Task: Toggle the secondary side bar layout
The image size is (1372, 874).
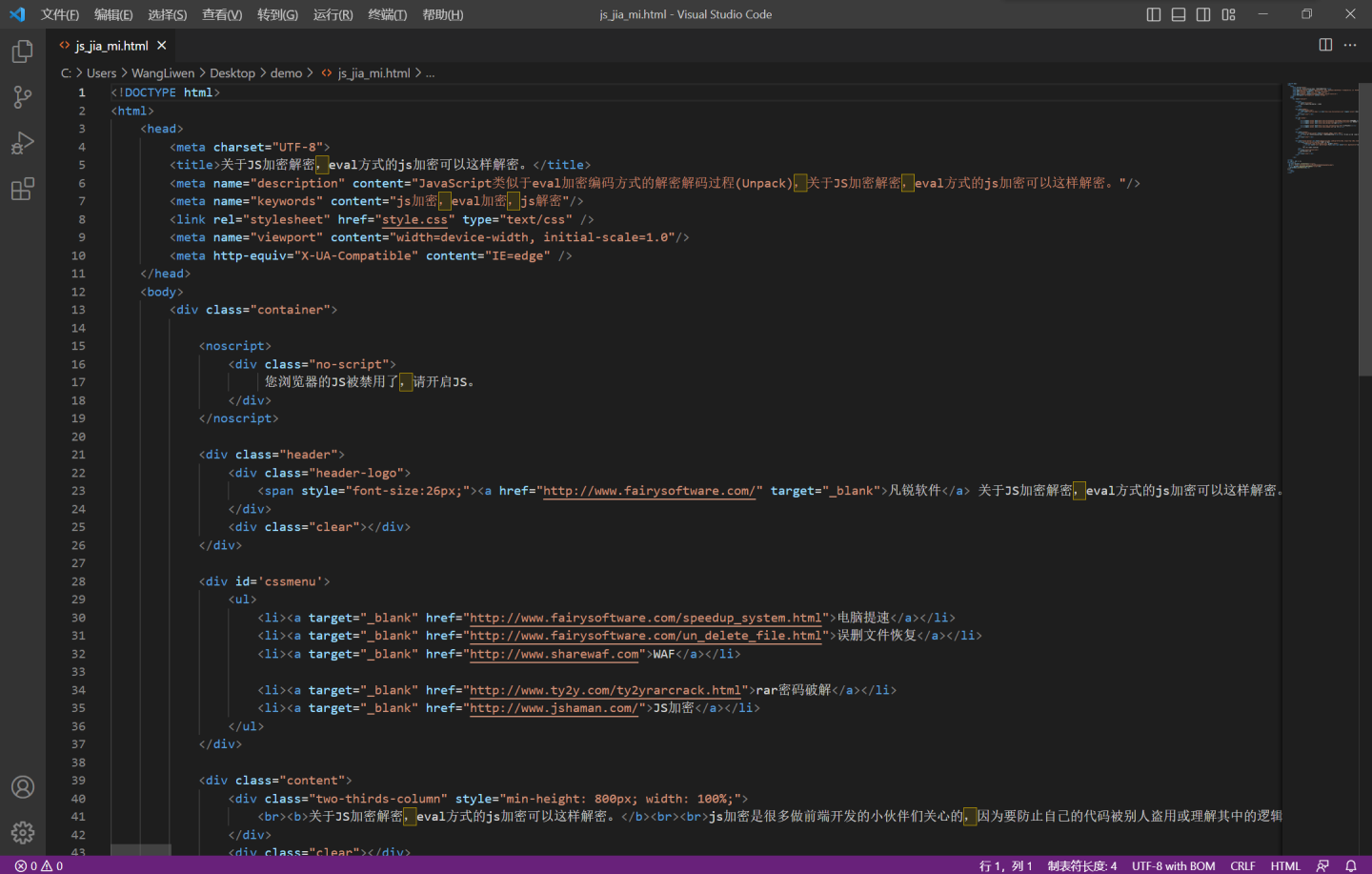Action: click(x=1203, y=14)
